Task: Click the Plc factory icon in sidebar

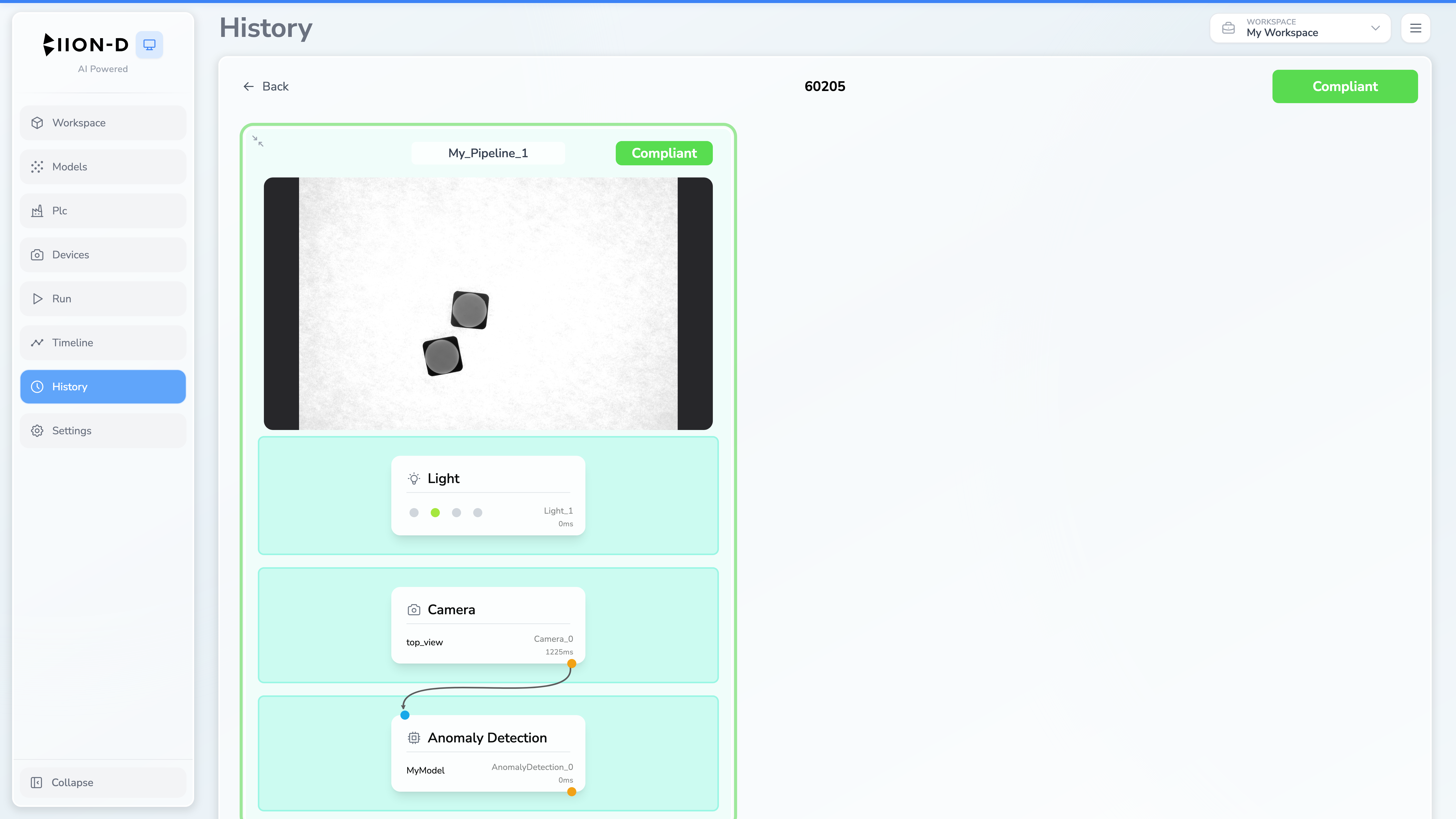Action: pyautogui.click(x=37, y=211)
